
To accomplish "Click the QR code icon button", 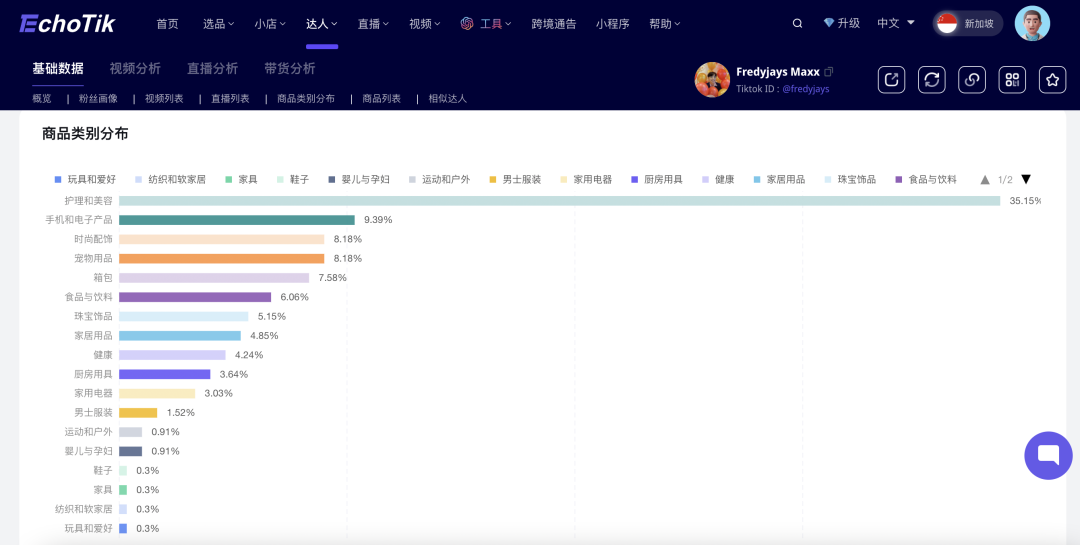I will 1012,80.
